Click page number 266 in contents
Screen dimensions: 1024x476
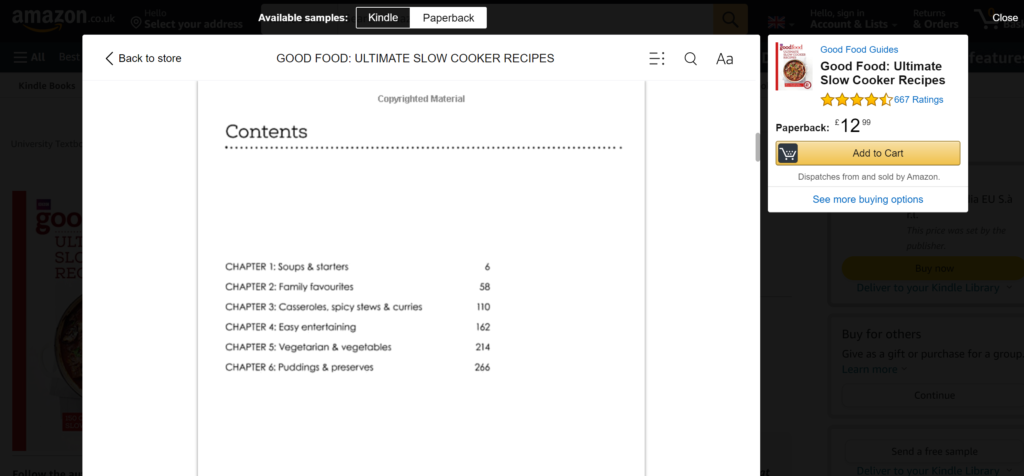click(x=482, y=368)
